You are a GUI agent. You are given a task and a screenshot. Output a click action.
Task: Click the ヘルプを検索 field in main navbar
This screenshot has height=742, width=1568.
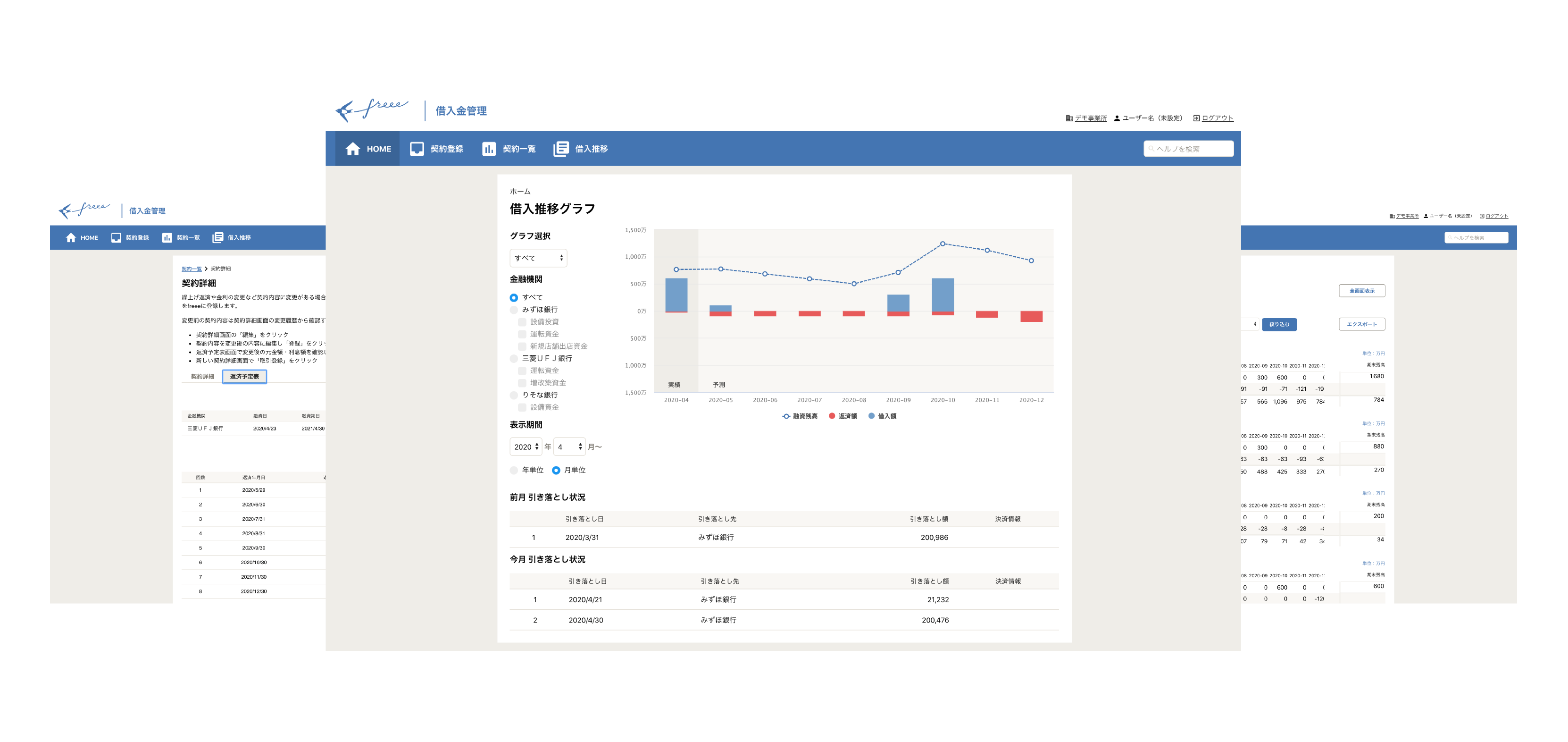tap(1189, 149)
